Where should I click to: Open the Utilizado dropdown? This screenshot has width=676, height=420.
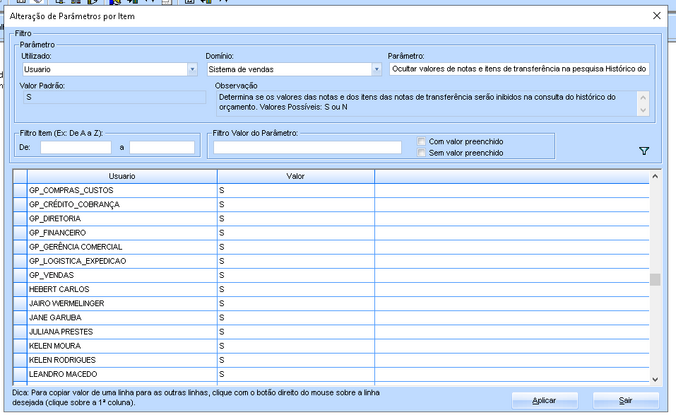(190, 70)
